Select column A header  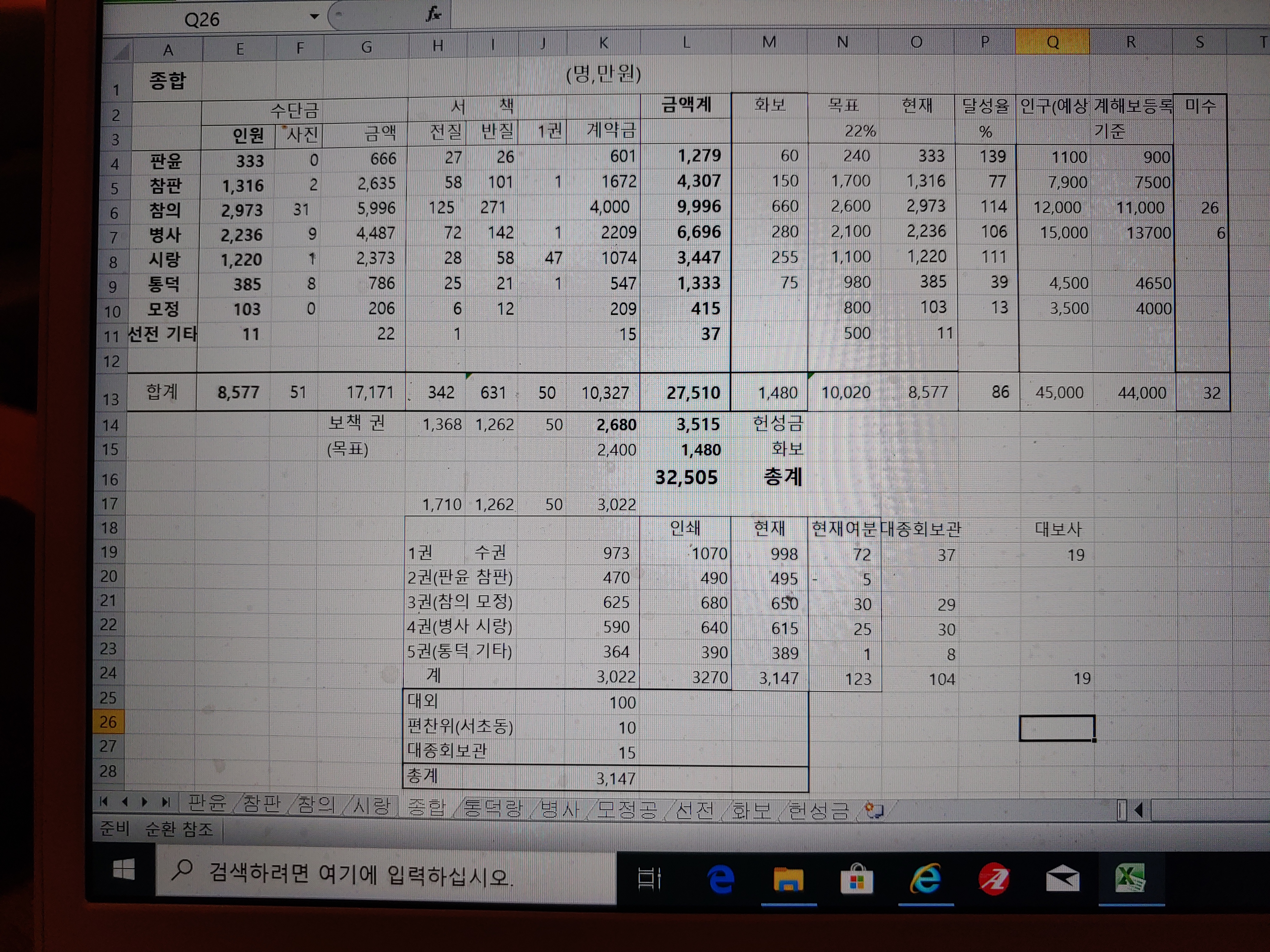click(168, 50)
